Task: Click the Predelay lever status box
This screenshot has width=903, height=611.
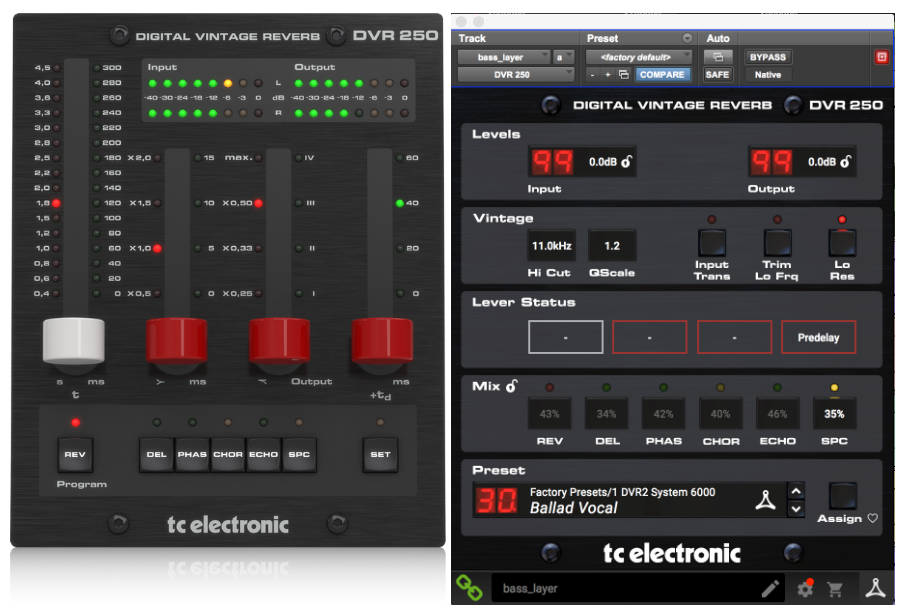Action: [x=818, y=337]
